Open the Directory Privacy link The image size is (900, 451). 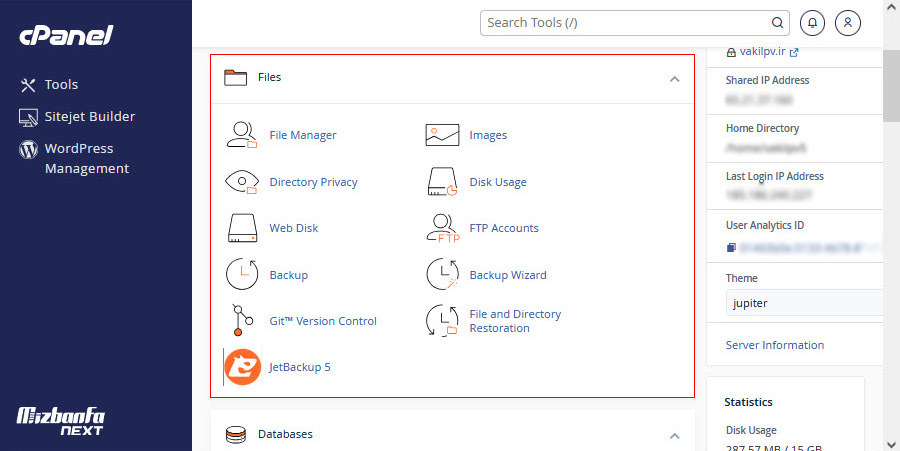313,182
